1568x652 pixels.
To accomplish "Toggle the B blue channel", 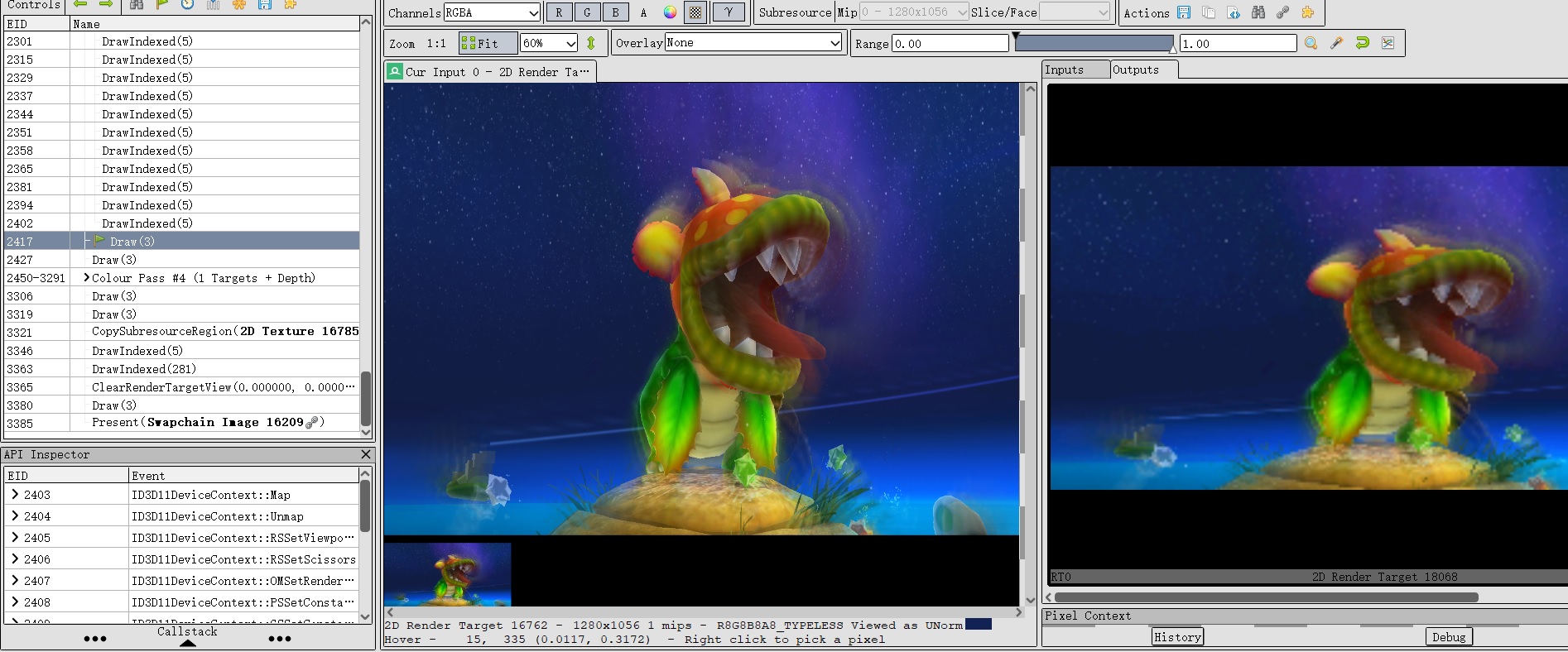I will coord(615,12).
